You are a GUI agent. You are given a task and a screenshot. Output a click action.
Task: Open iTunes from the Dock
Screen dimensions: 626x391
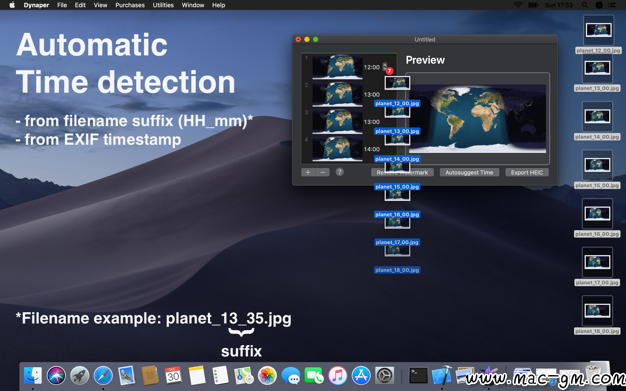(338, 375)
